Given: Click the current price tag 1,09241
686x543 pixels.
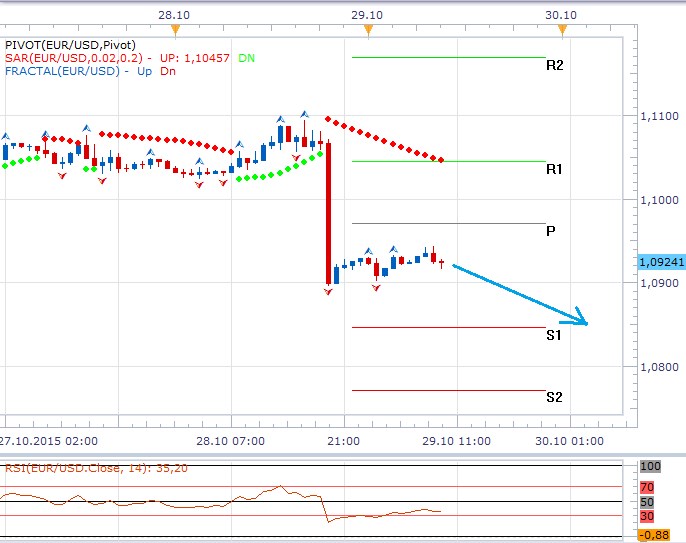Looking at the screenshot, I should click(x=660, y=262).
